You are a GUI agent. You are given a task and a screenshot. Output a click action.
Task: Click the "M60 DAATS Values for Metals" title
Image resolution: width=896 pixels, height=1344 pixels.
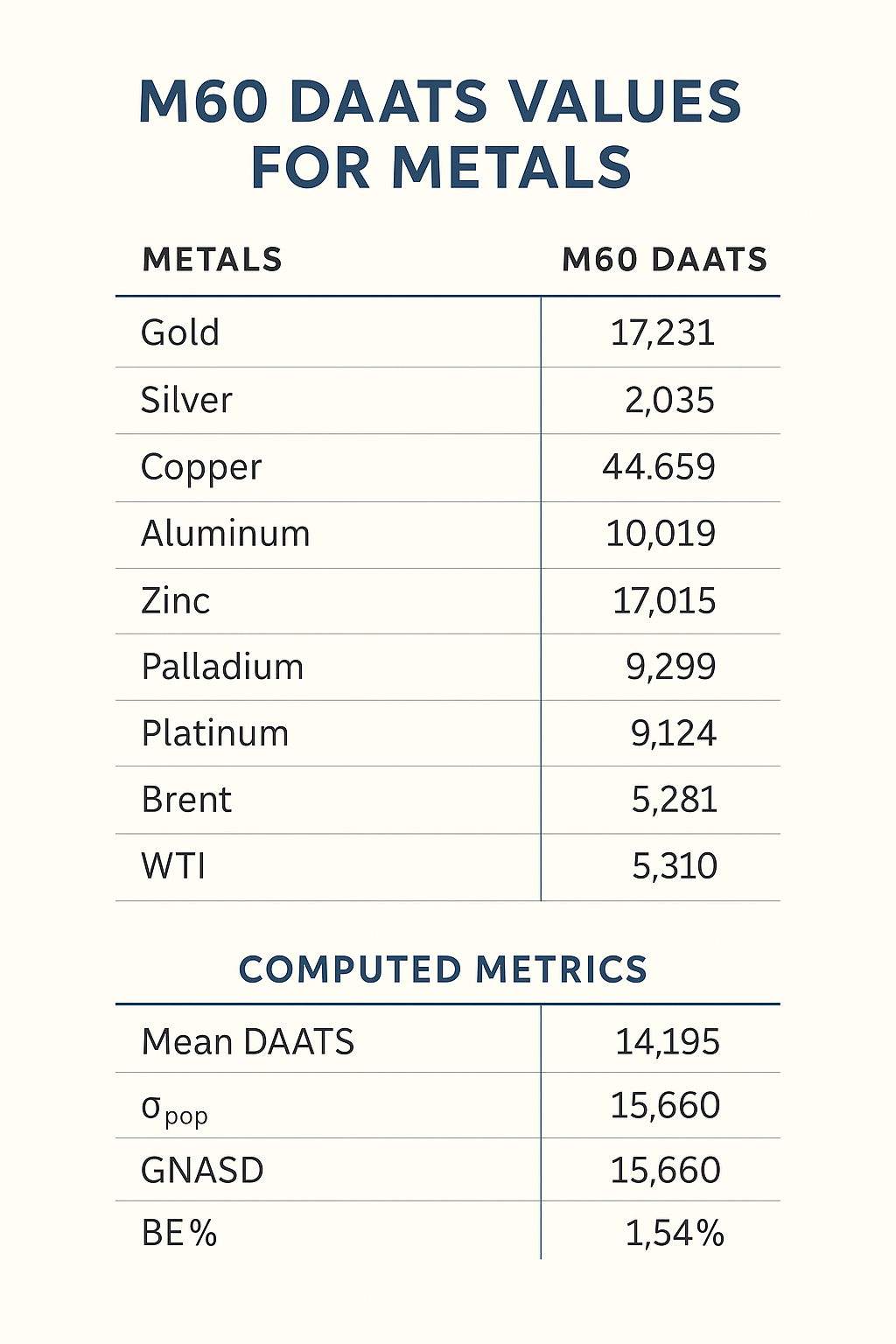pos(440,134)
